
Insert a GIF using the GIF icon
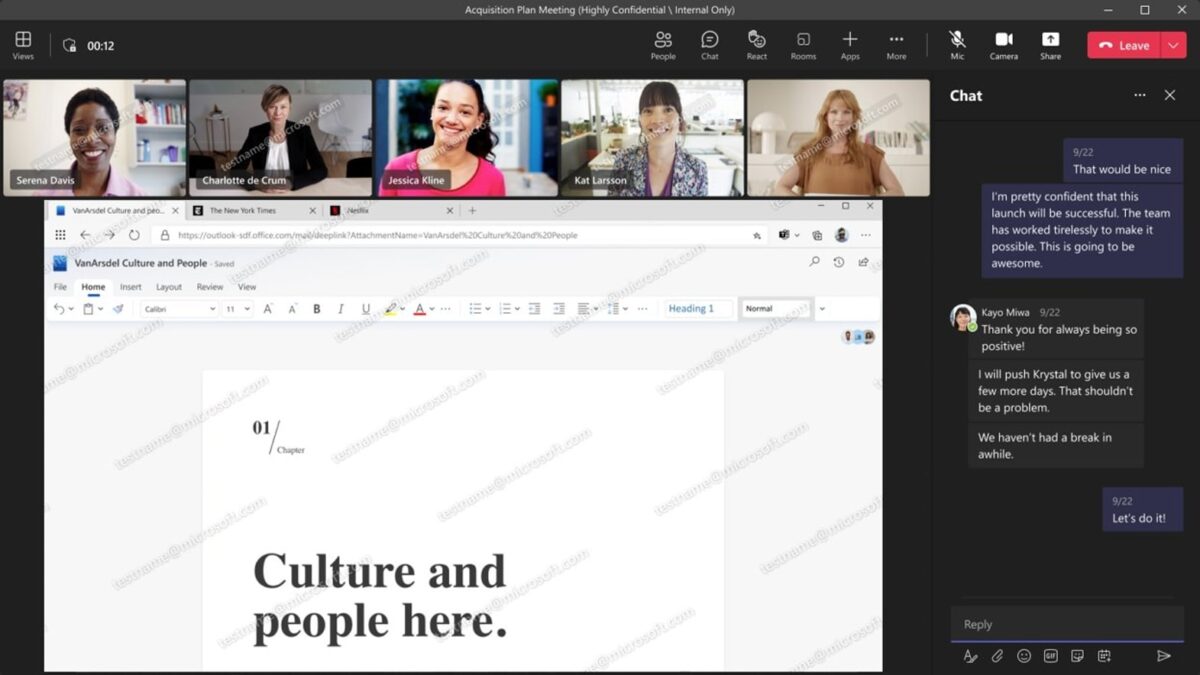coord(1049,656)
